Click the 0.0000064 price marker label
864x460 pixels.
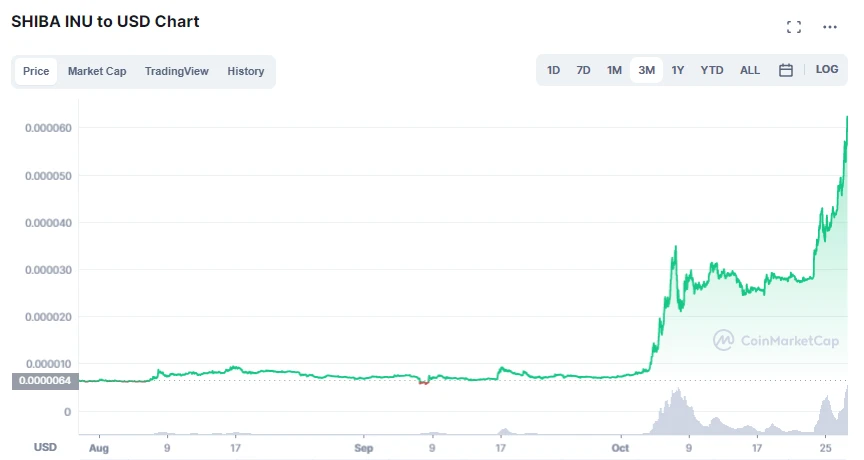45,381
